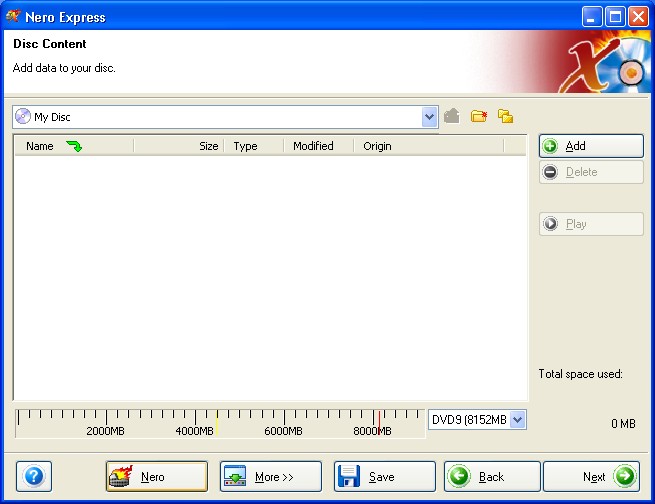Click the Total space used label
Viewport: 655px width, 504px height.
tap(580, 374)
